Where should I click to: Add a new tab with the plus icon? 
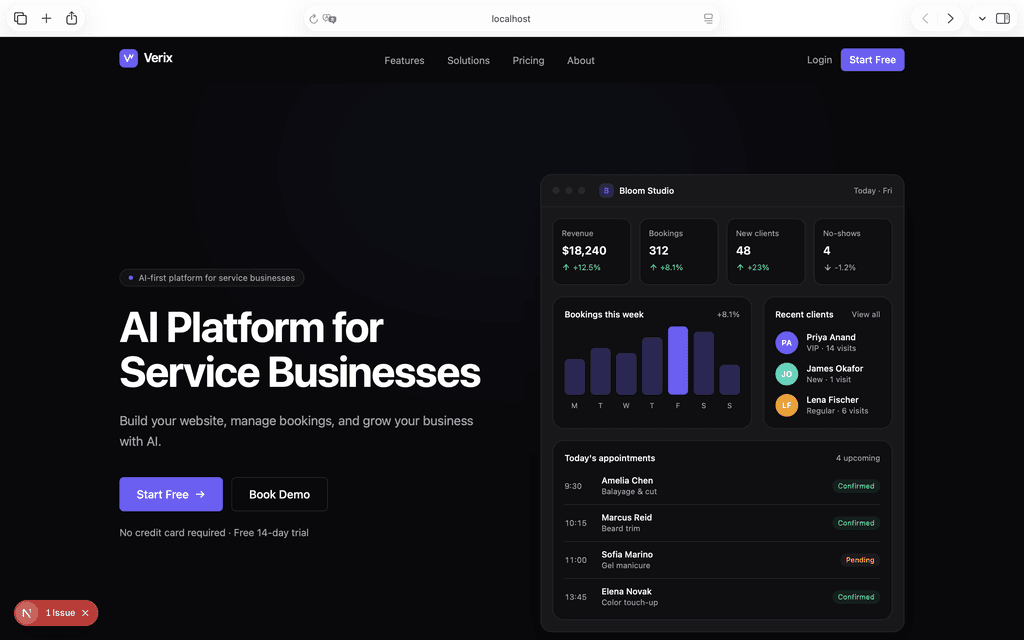click(46, 18)
